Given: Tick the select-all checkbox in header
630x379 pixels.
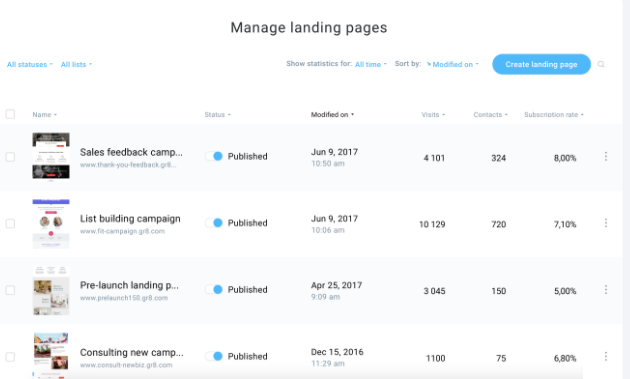Looking at the screenshot, I should pos(10,114).
